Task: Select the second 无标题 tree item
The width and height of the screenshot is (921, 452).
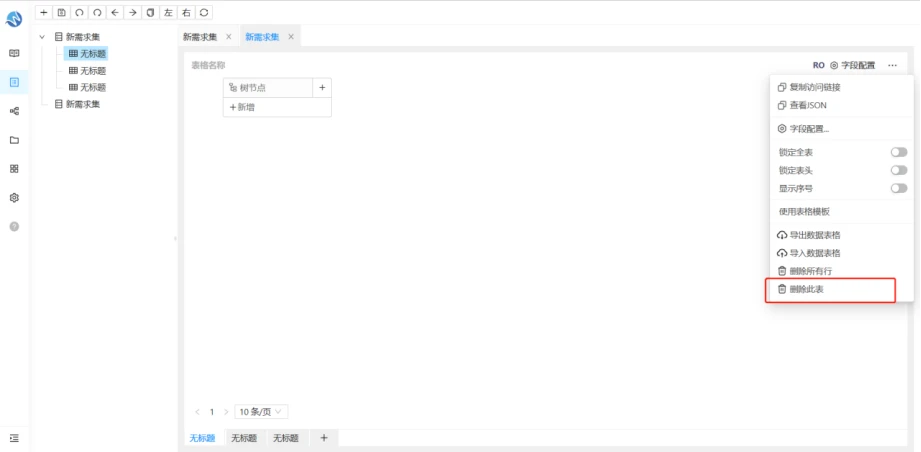Action: coord(87,71)
